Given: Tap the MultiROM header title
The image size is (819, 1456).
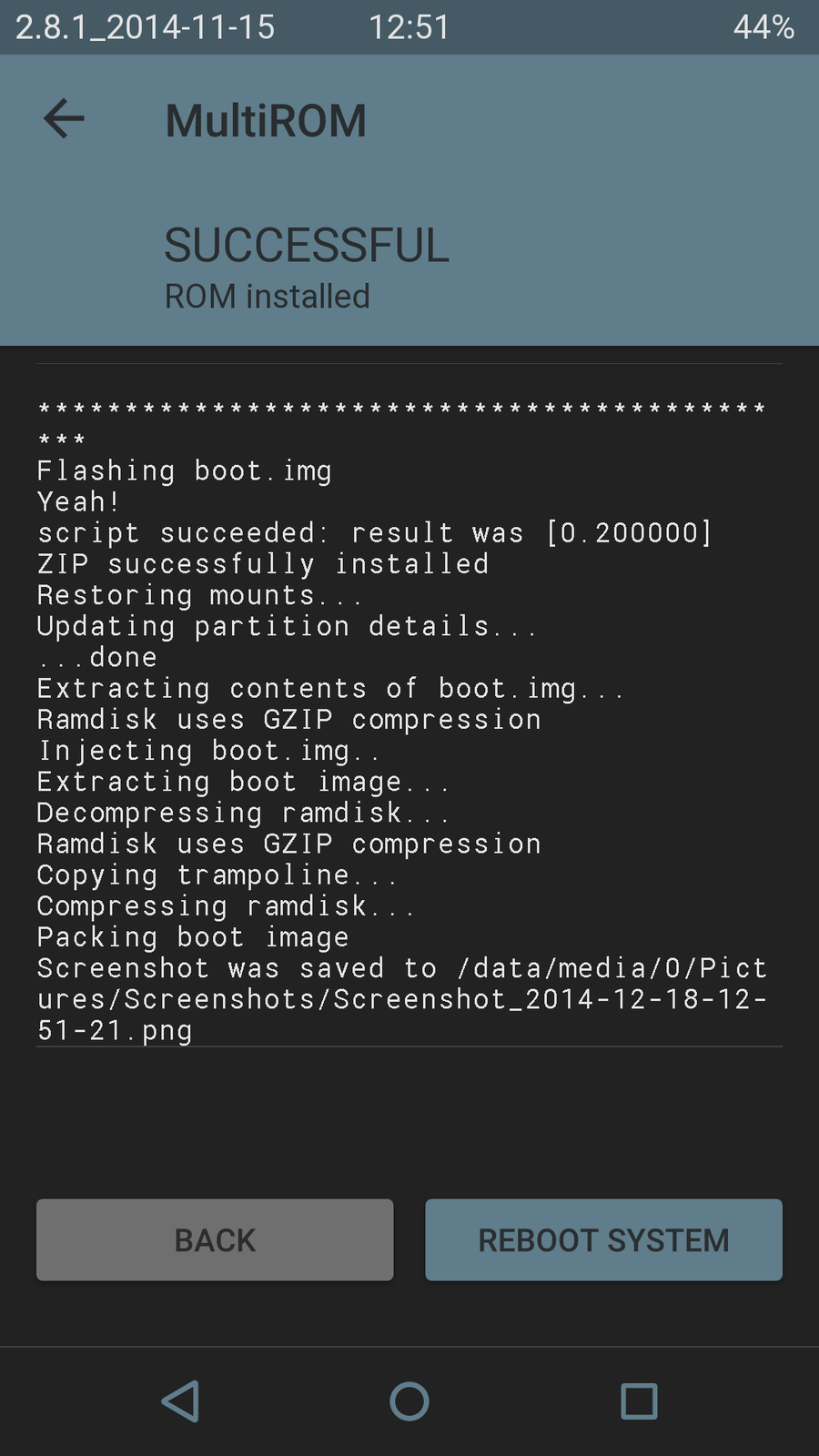Looking at the screenshot, I should pyautogui.click(x=266, y=121).
